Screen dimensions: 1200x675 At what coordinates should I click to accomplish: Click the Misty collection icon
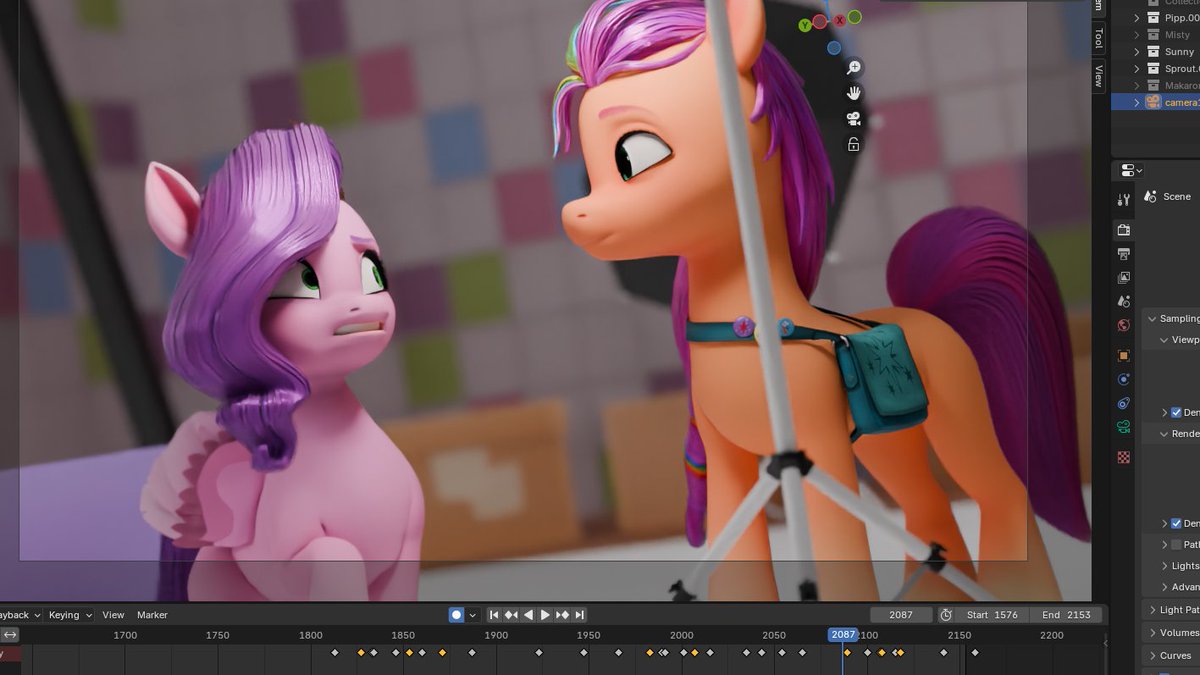pyautogui.click(x=1153, y=34)
